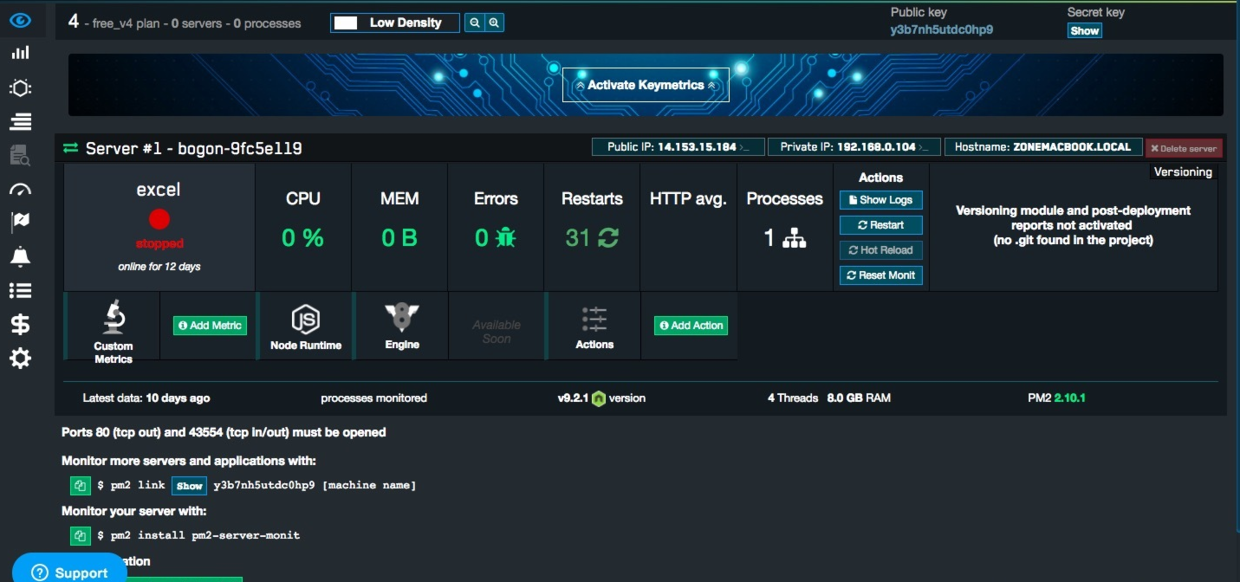The image size is (1240, 582).
Task: Toggle the Low Density view switch
Action: coord(395,23)
